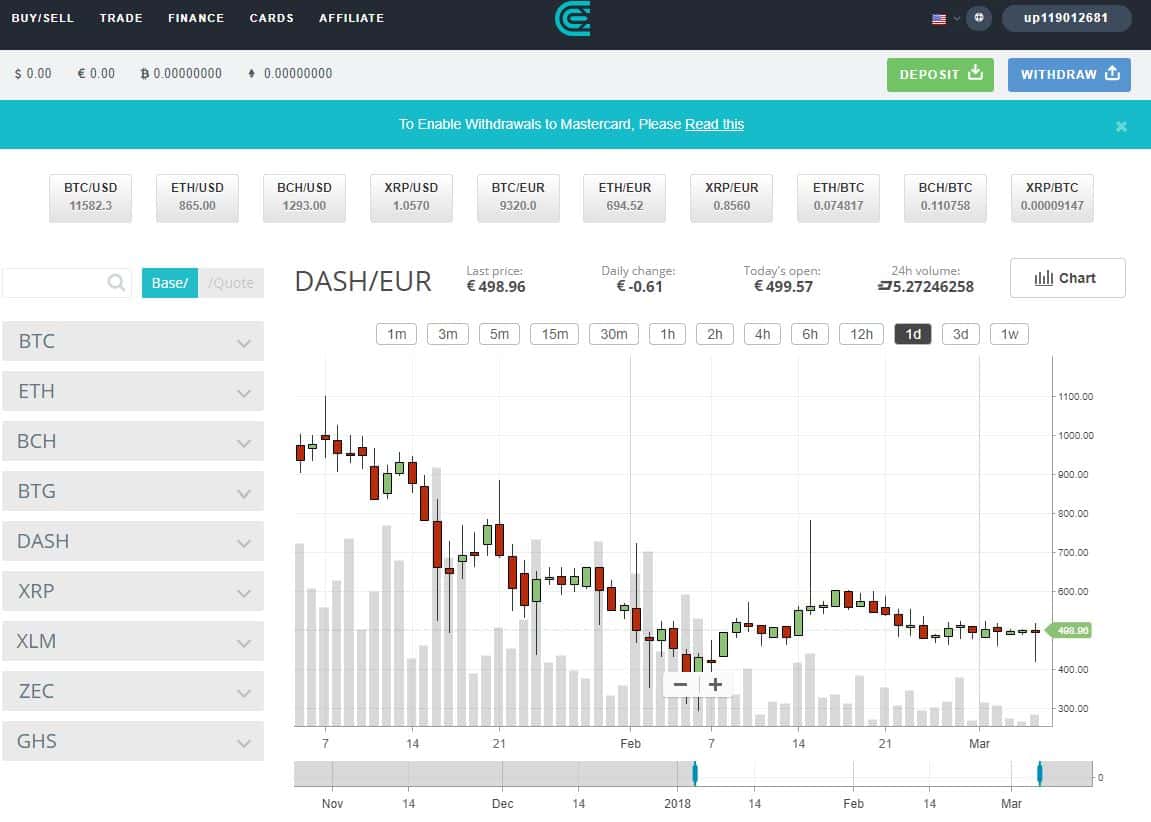Select the BTC/USD ticker tile
The width and height of the screenshot is (1151, 822).
(91, 197)
